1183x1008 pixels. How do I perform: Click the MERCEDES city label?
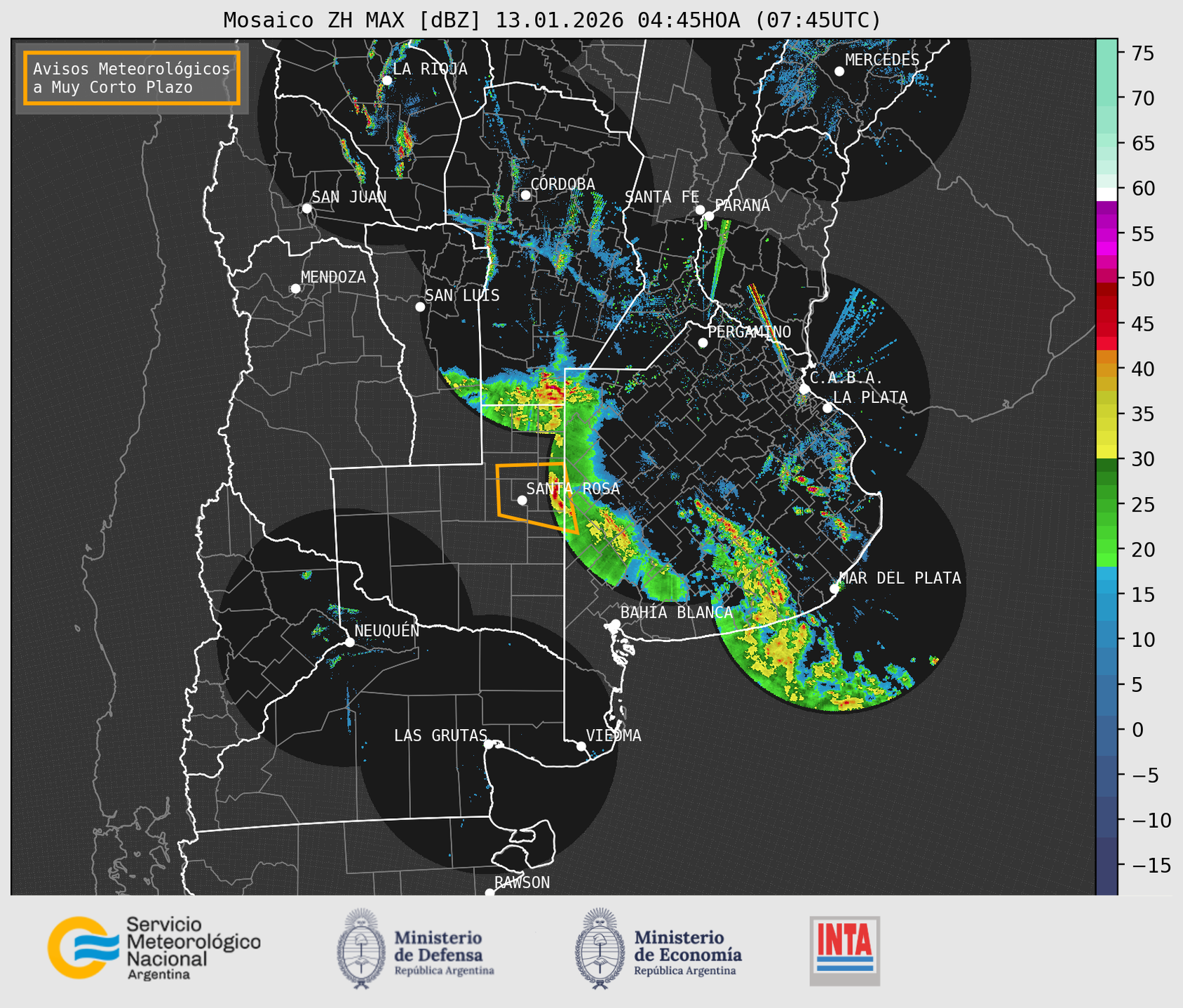[x=882, y=60]
